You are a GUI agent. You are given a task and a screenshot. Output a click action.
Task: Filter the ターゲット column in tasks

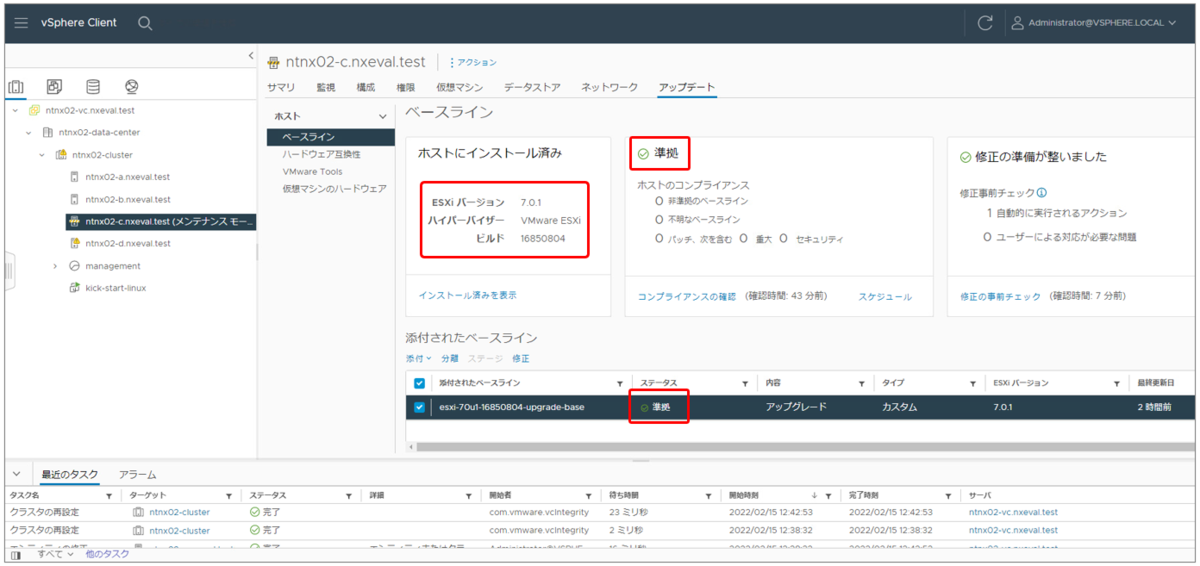(x=228, y=496)
